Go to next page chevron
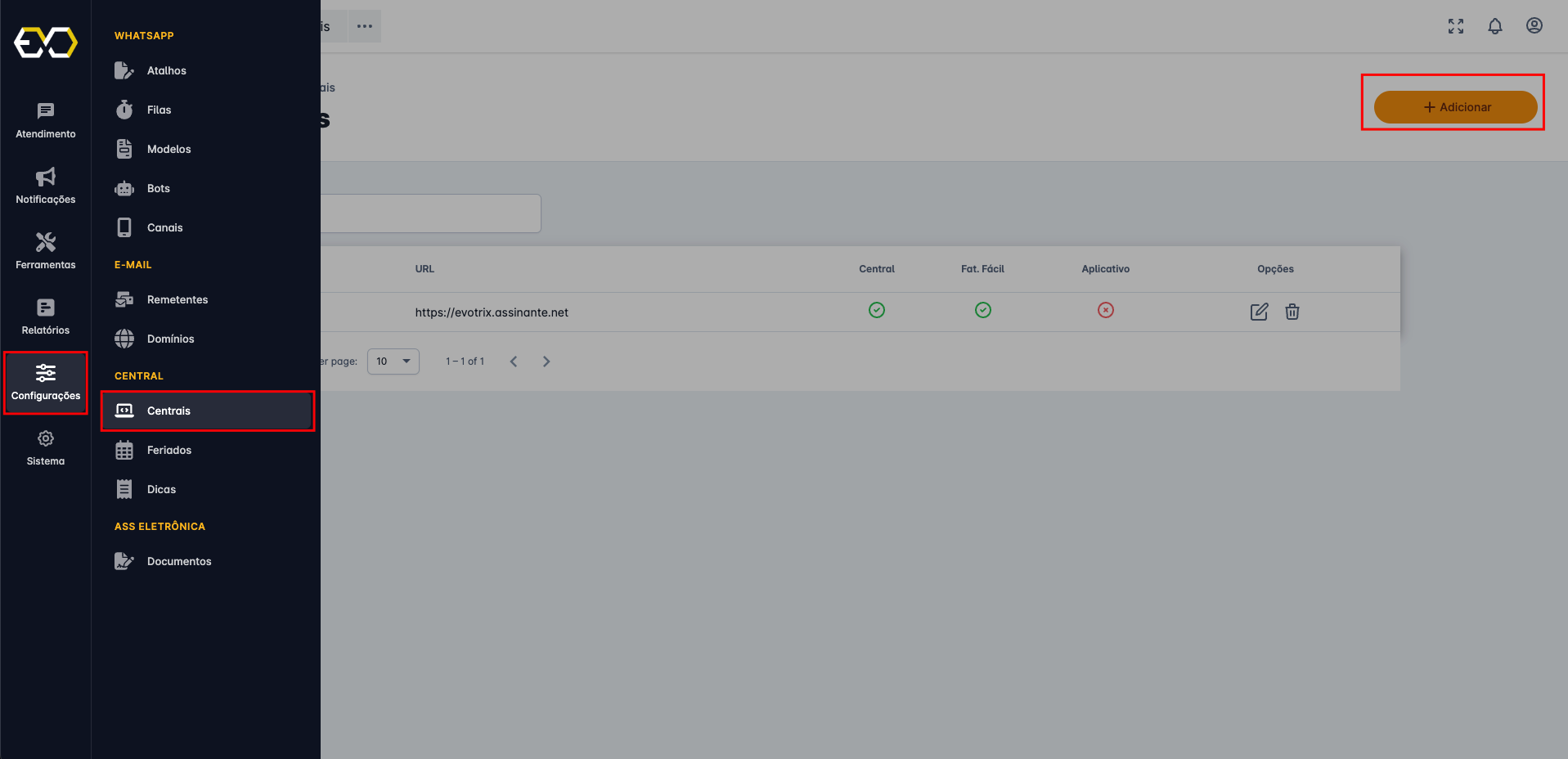Image resolution: width=1568 pixels, height=759 pixels. [546, 362]
